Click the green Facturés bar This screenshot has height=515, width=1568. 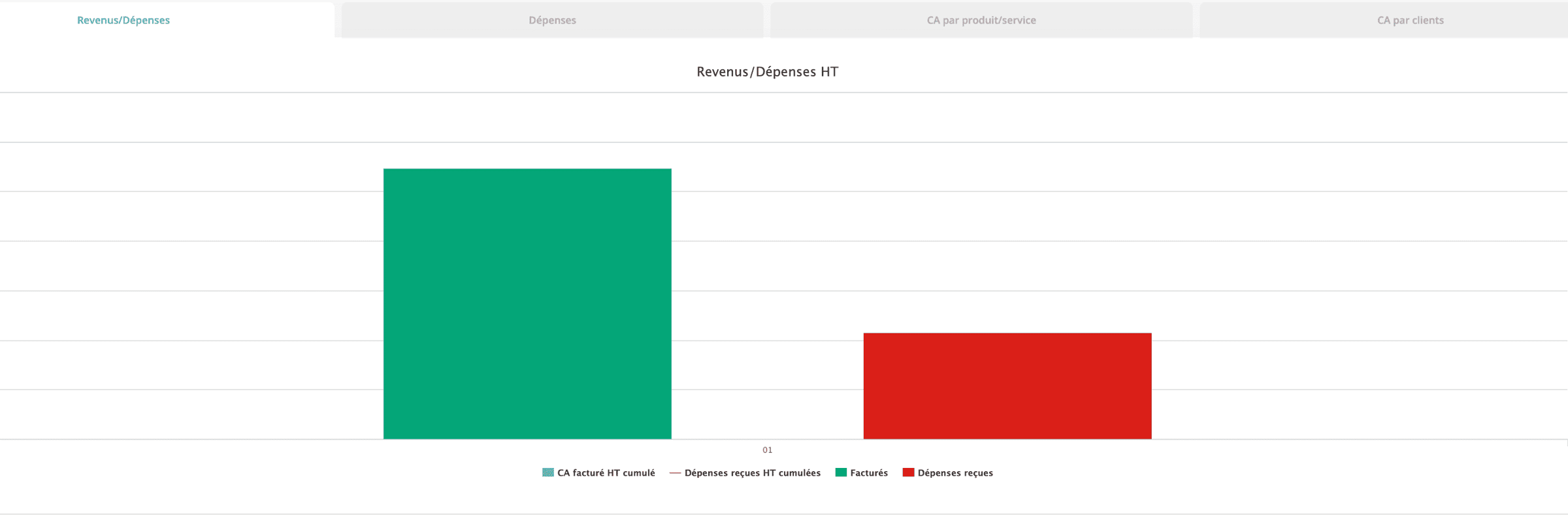tap(527, 304)
